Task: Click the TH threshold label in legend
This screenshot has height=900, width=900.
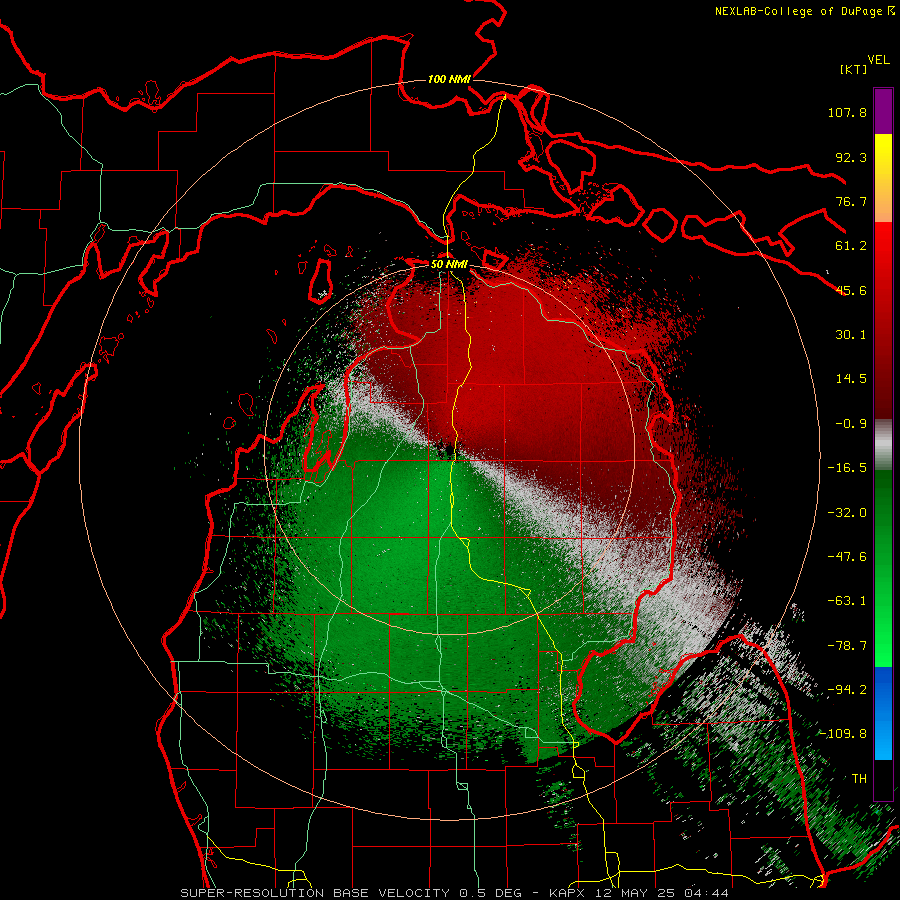Action: point(859,779)
